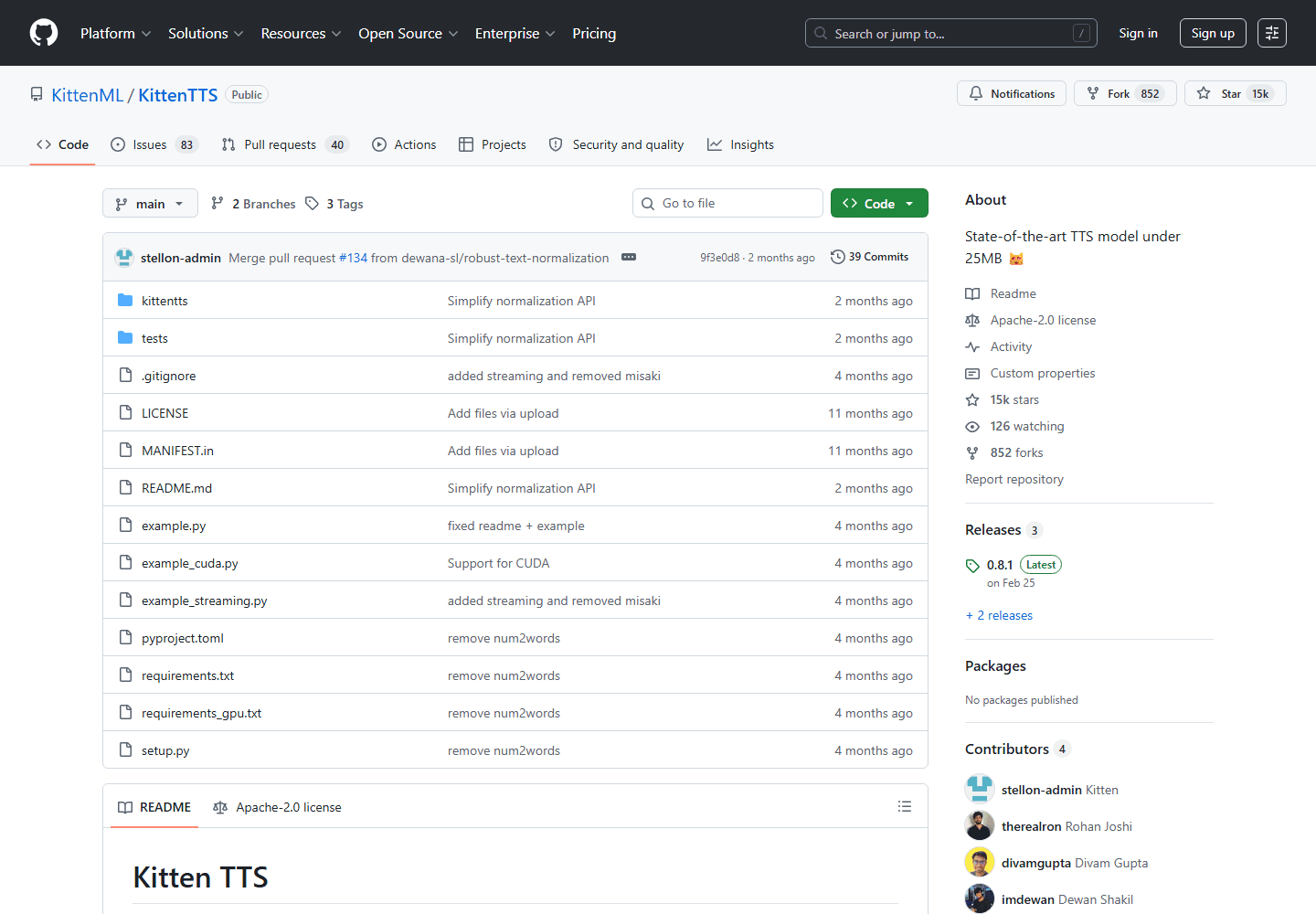The image size is (1316, 914).
Task: Open the accessibility settings icon in header
Action: [x=1272, y=33]
